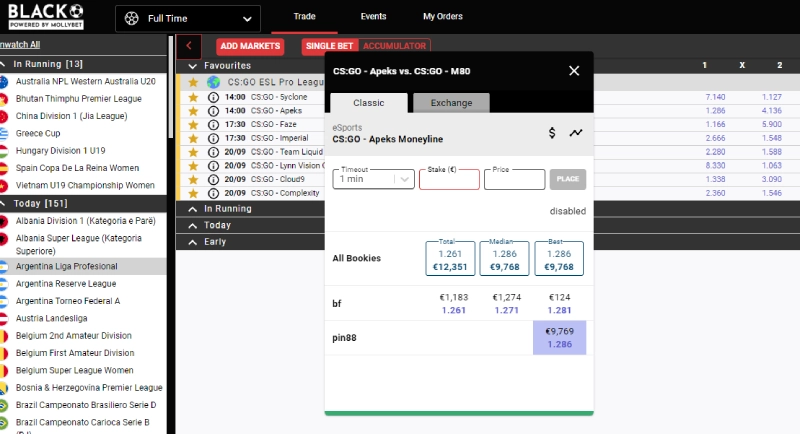This screenshot has height=434, width=800.
Task: Select SINGLE BET mode
Action: (330, 46)
